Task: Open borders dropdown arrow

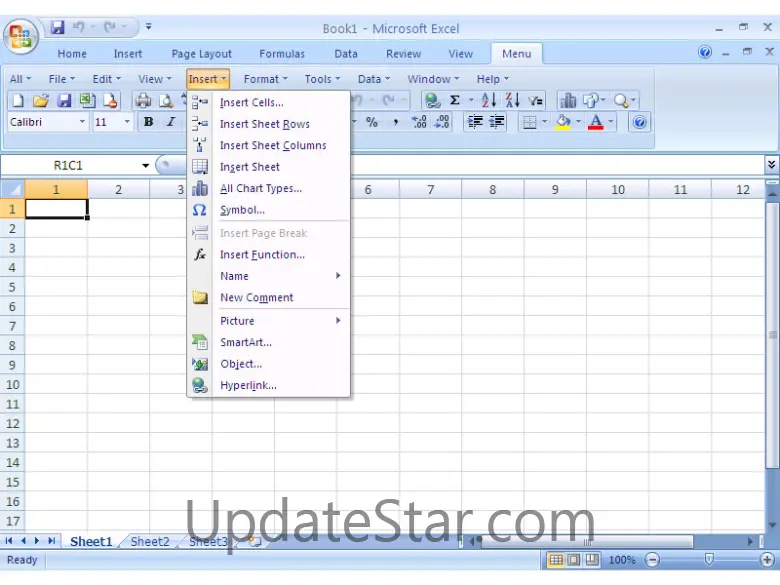Action: (544, 122)
